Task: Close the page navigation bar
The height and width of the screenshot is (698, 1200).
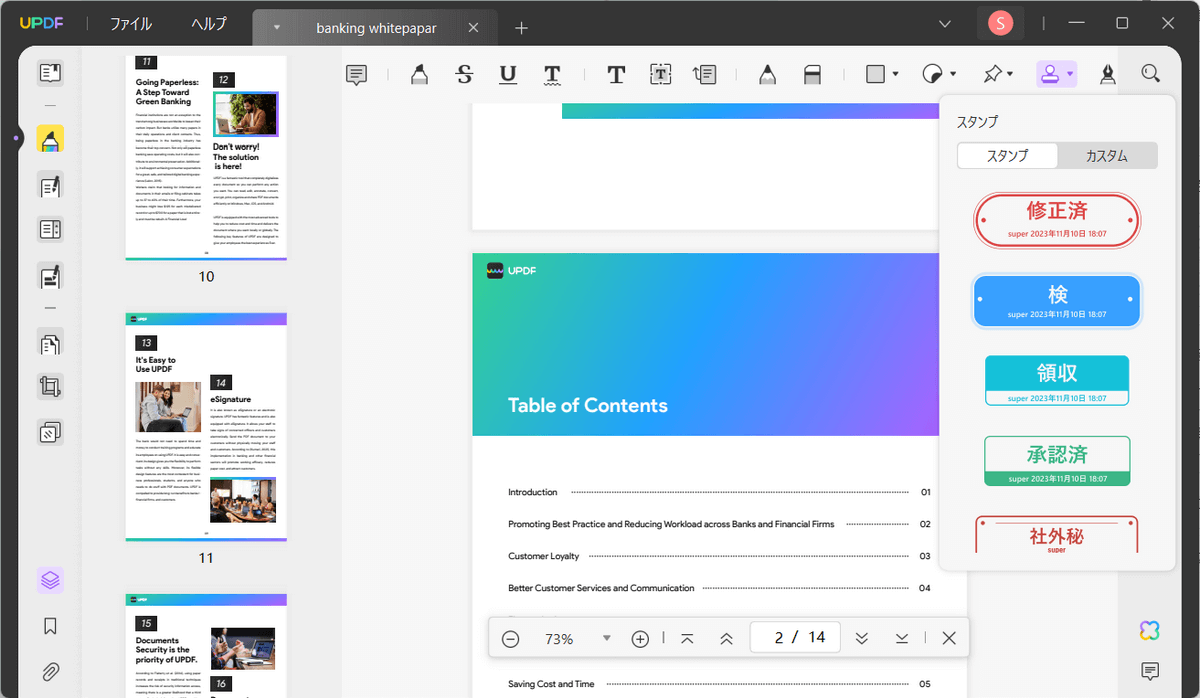Action: point(949,638)
